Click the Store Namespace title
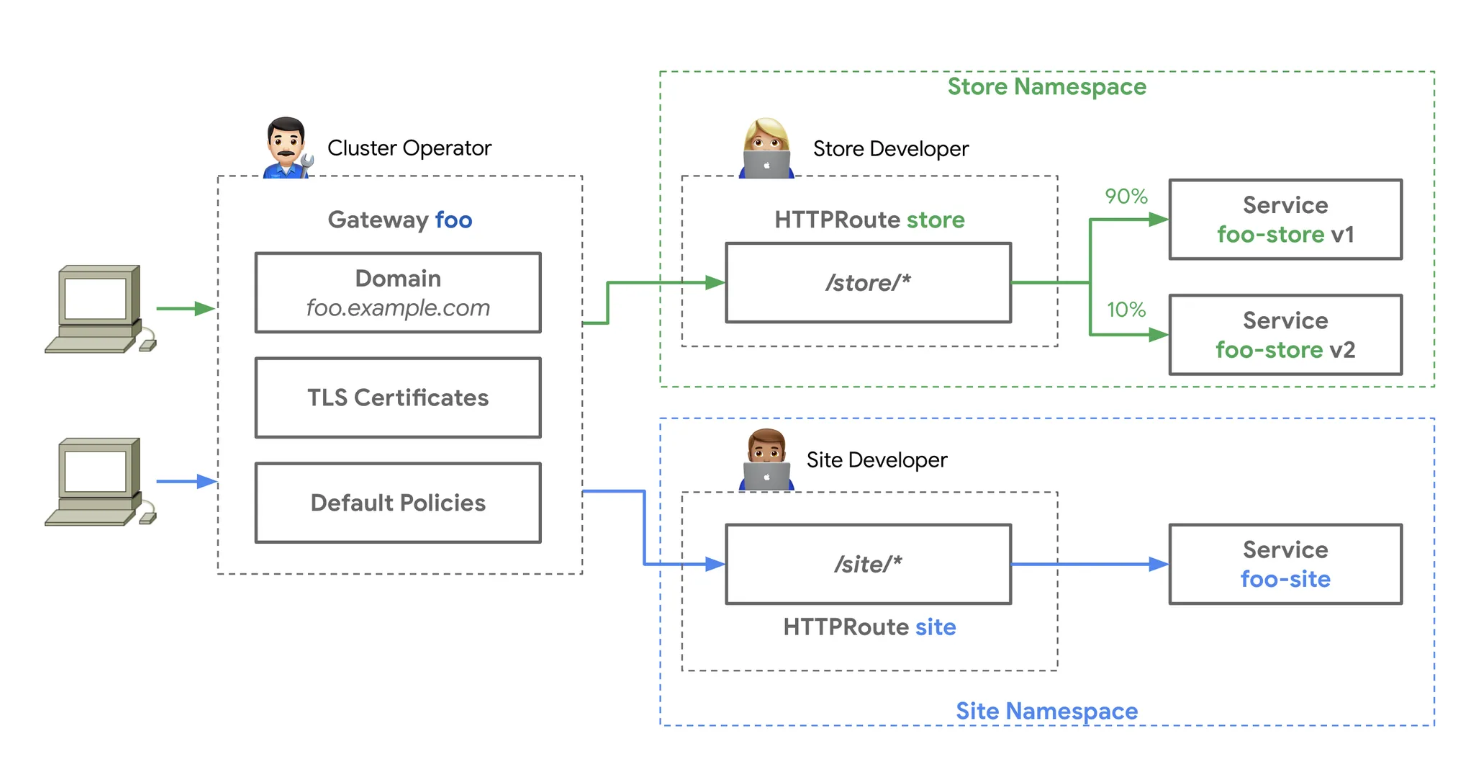Image resolution: width=1470 pixels, height=763 pixels. 1047,87
